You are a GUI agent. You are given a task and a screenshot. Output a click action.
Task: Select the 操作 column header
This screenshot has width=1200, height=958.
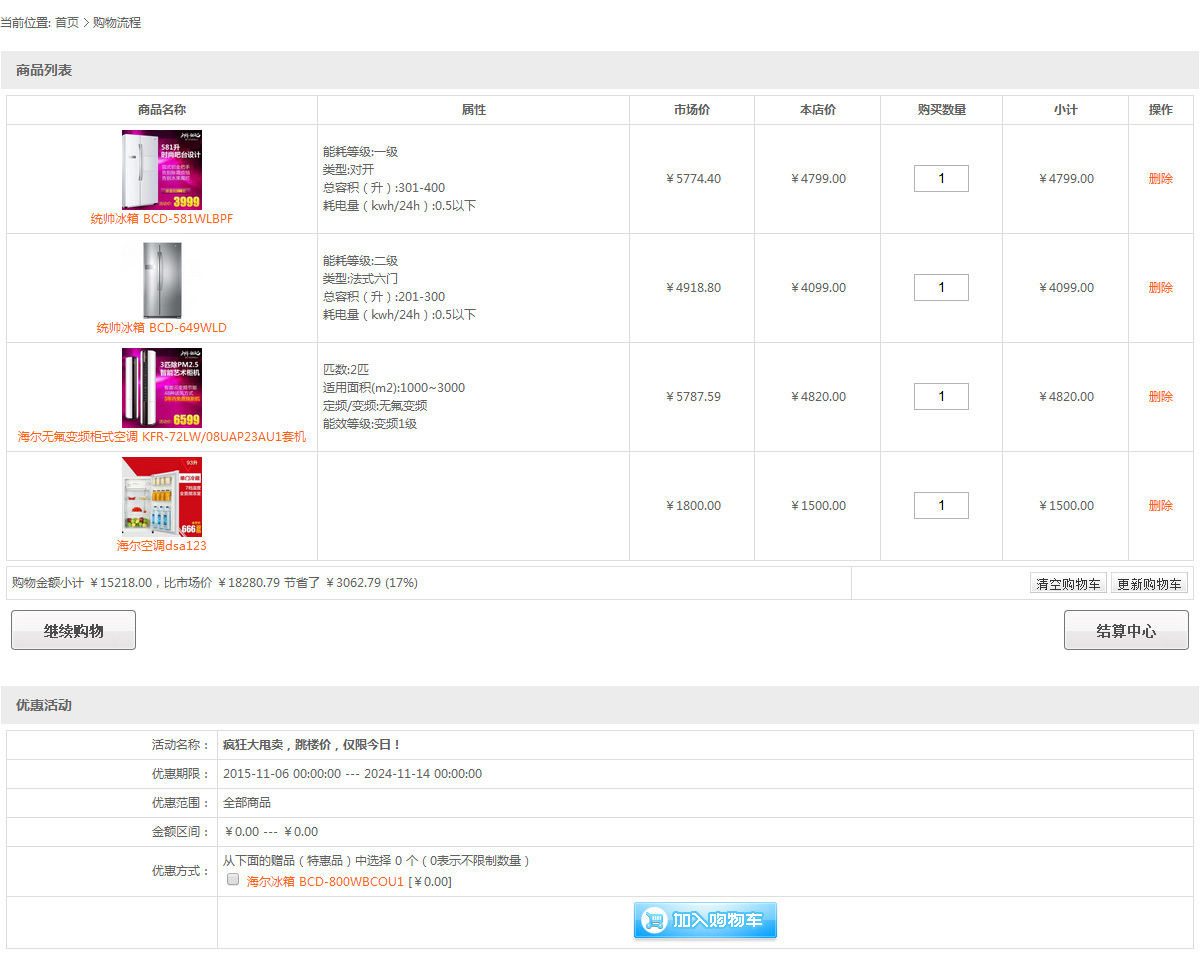click(1161, 110)
